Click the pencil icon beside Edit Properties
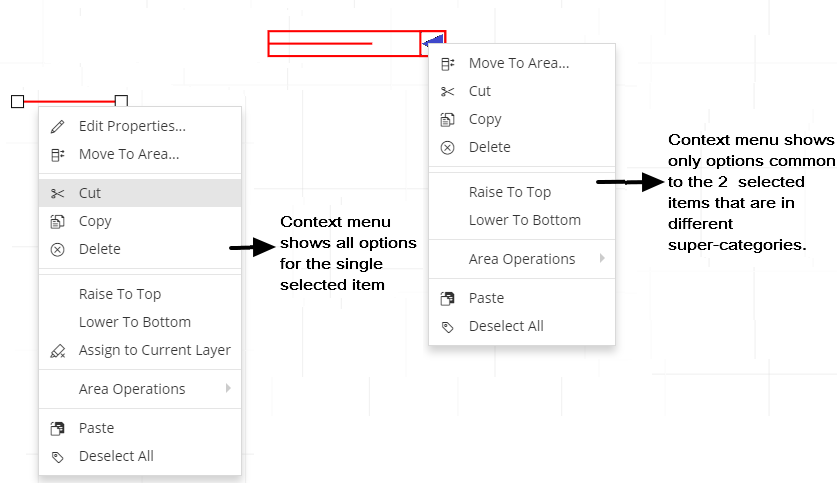The image size is (837, 483). tap(57, 126)
